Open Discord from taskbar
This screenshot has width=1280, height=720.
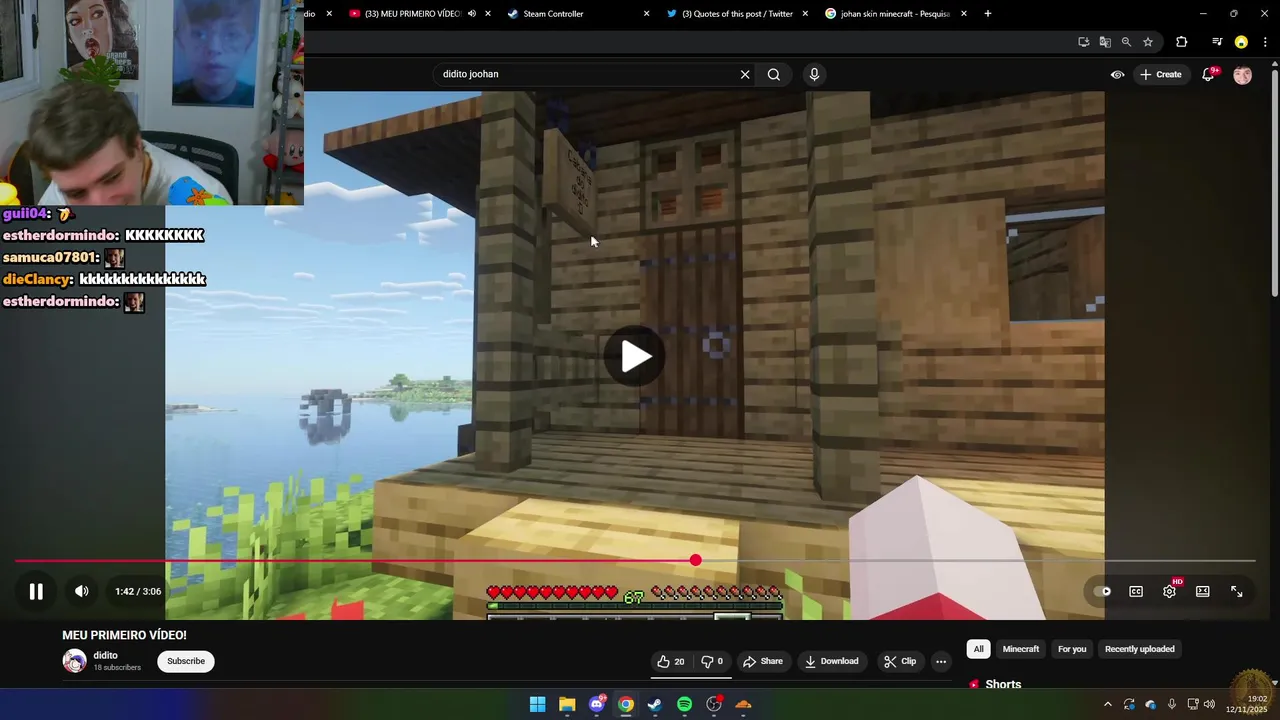597,704
